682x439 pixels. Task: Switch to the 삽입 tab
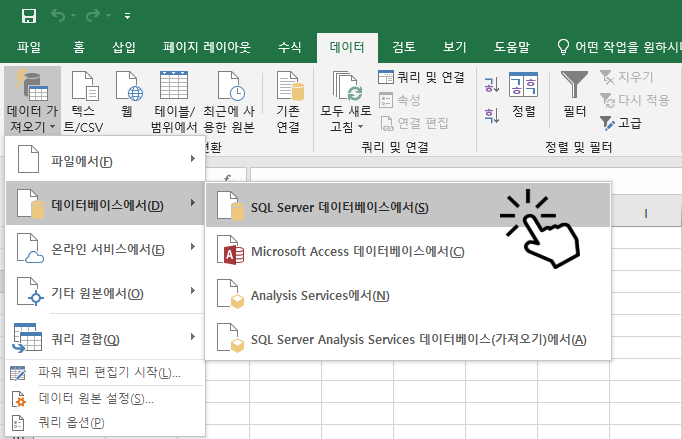[x=124, y=47]
